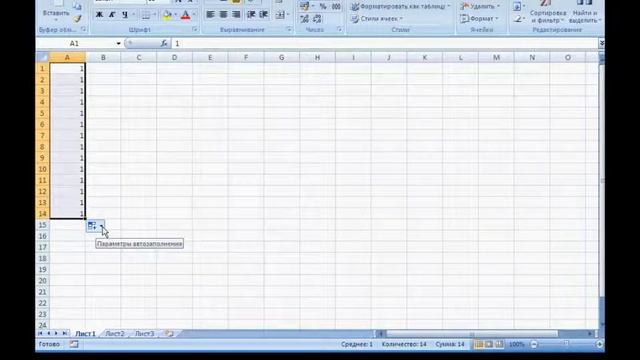Select row 15 header
640x360 pixels.
(x=42, y=225)
